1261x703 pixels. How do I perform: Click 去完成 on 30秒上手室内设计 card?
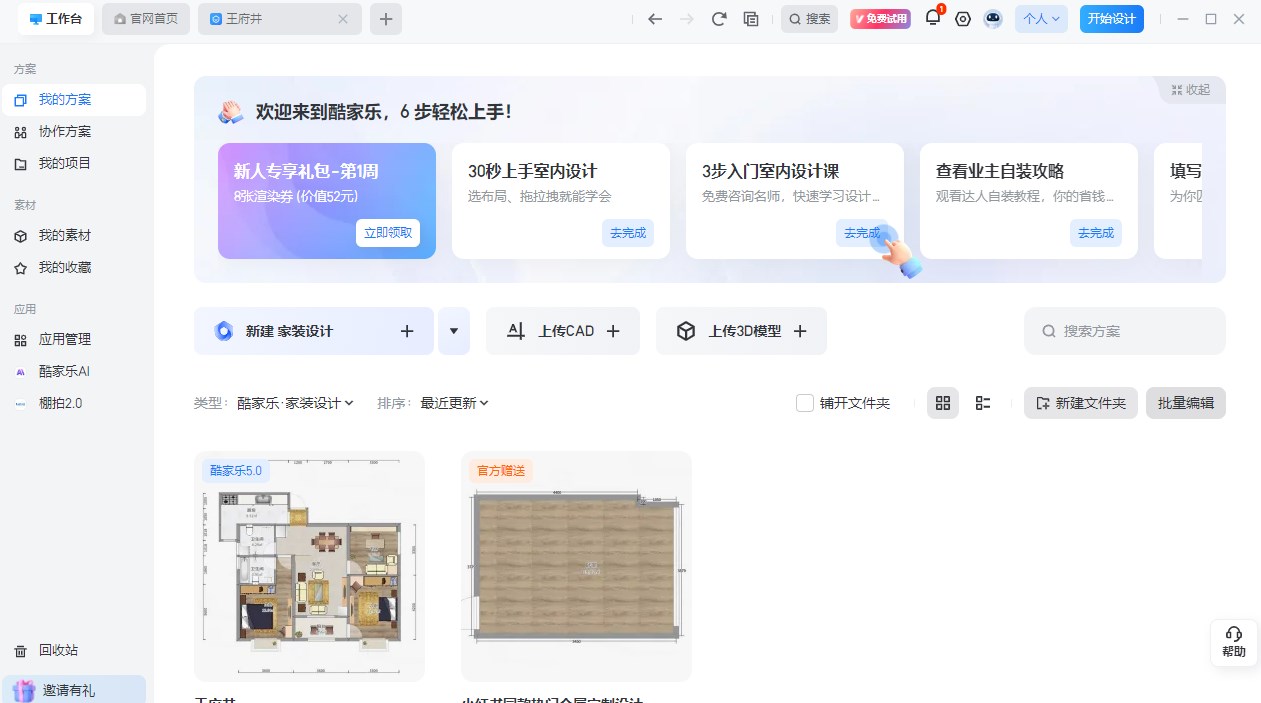click(x=627, y=233)
